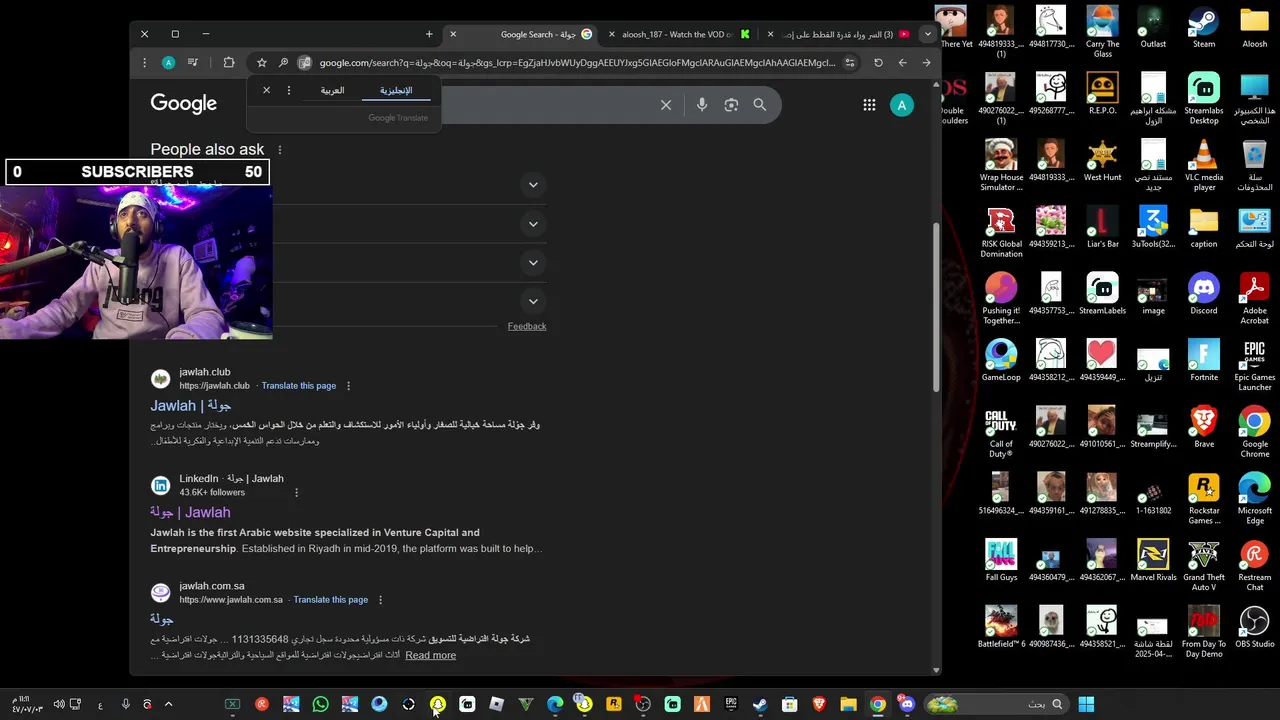The width and height of the screenshot is (1280, 720).
Task: Open more options for jawlah.club result
Action: pos(348,386)
